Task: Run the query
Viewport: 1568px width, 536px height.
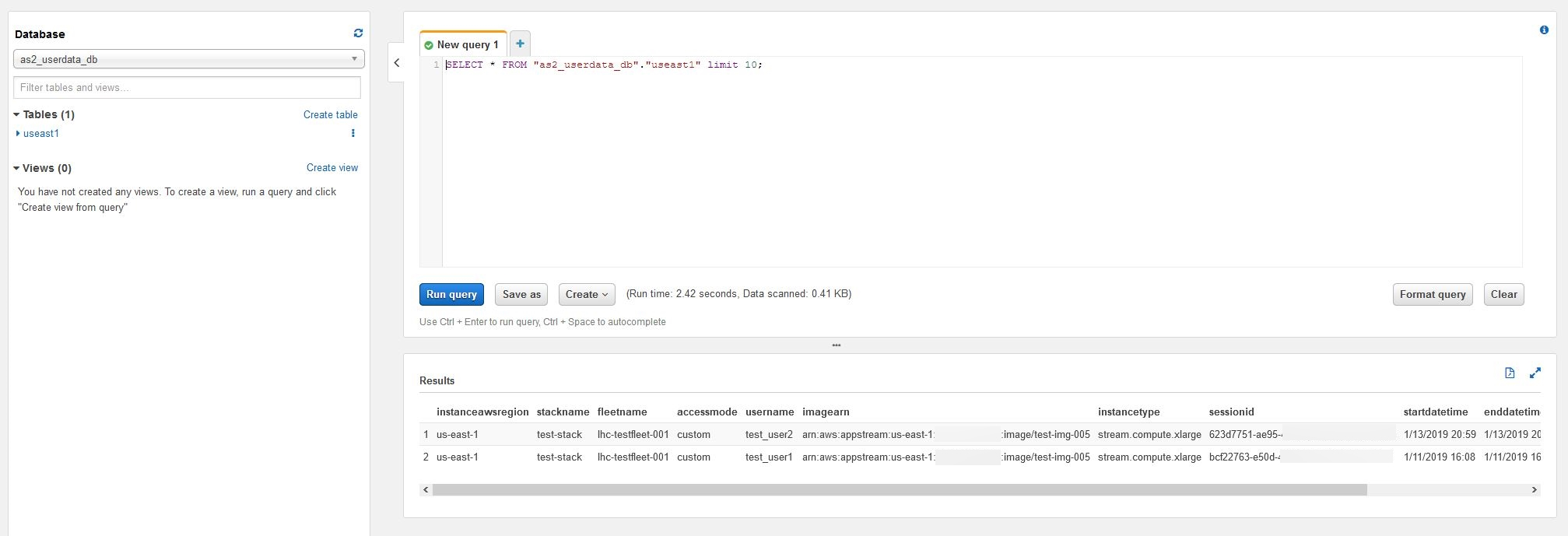Action: [x=451, y=294]
